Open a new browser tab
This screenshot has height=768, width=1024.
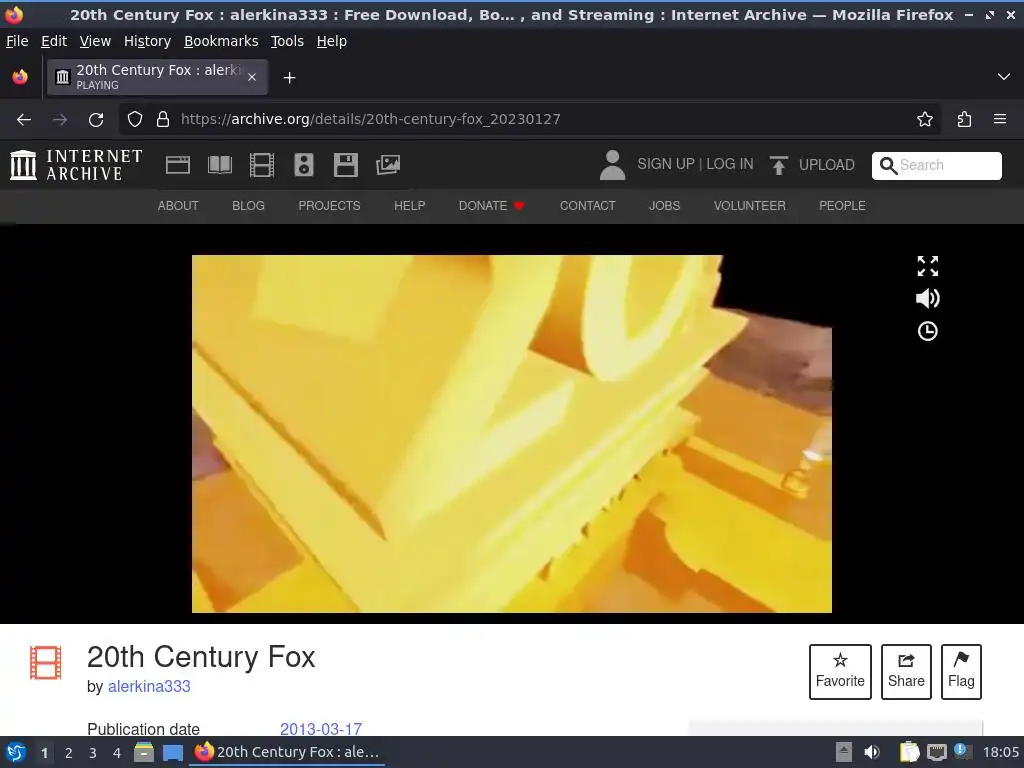pyautogui.click(x=289, y=78)
